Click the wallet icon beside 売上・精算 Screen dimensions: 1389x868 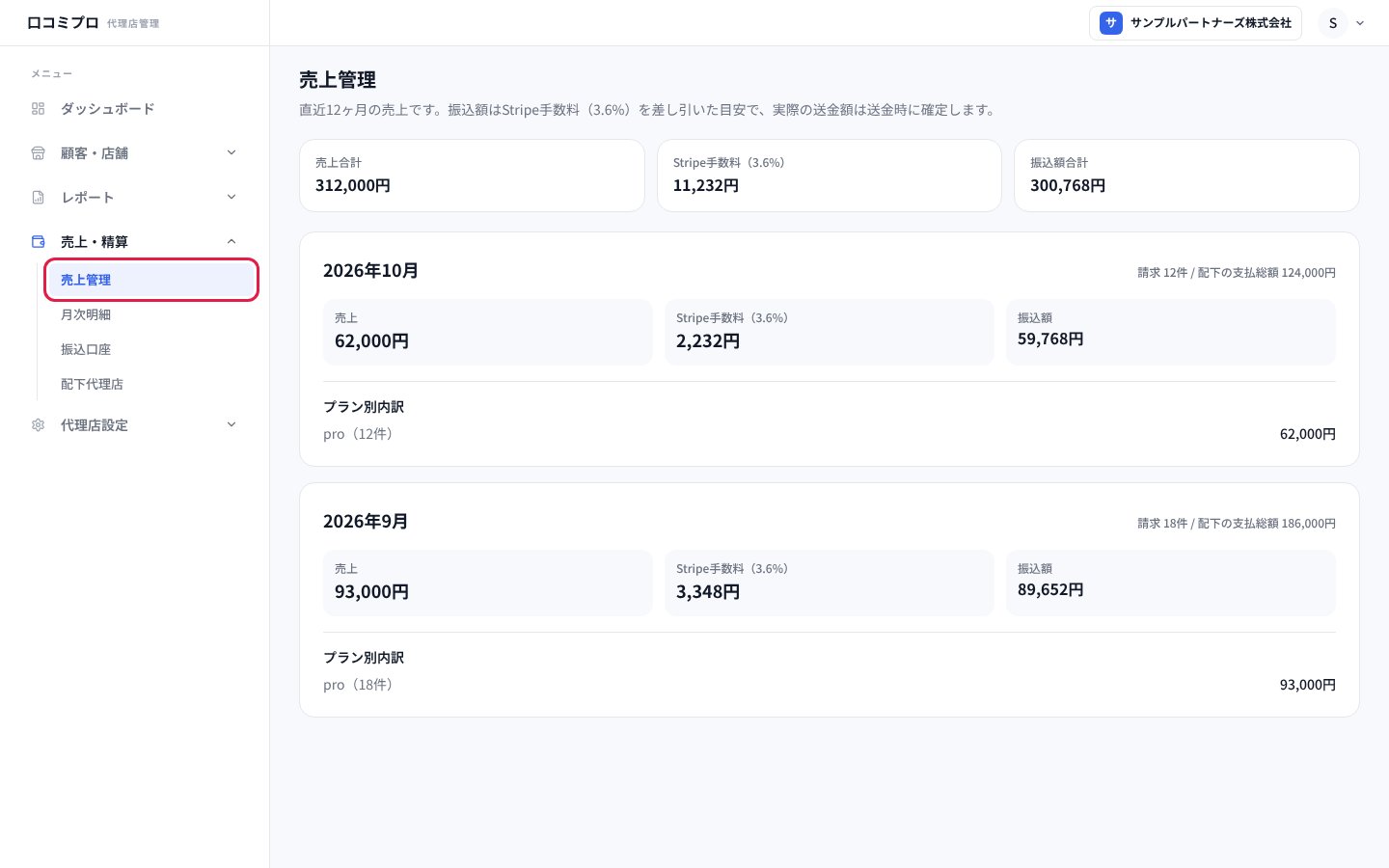click(x=39, y=242)
